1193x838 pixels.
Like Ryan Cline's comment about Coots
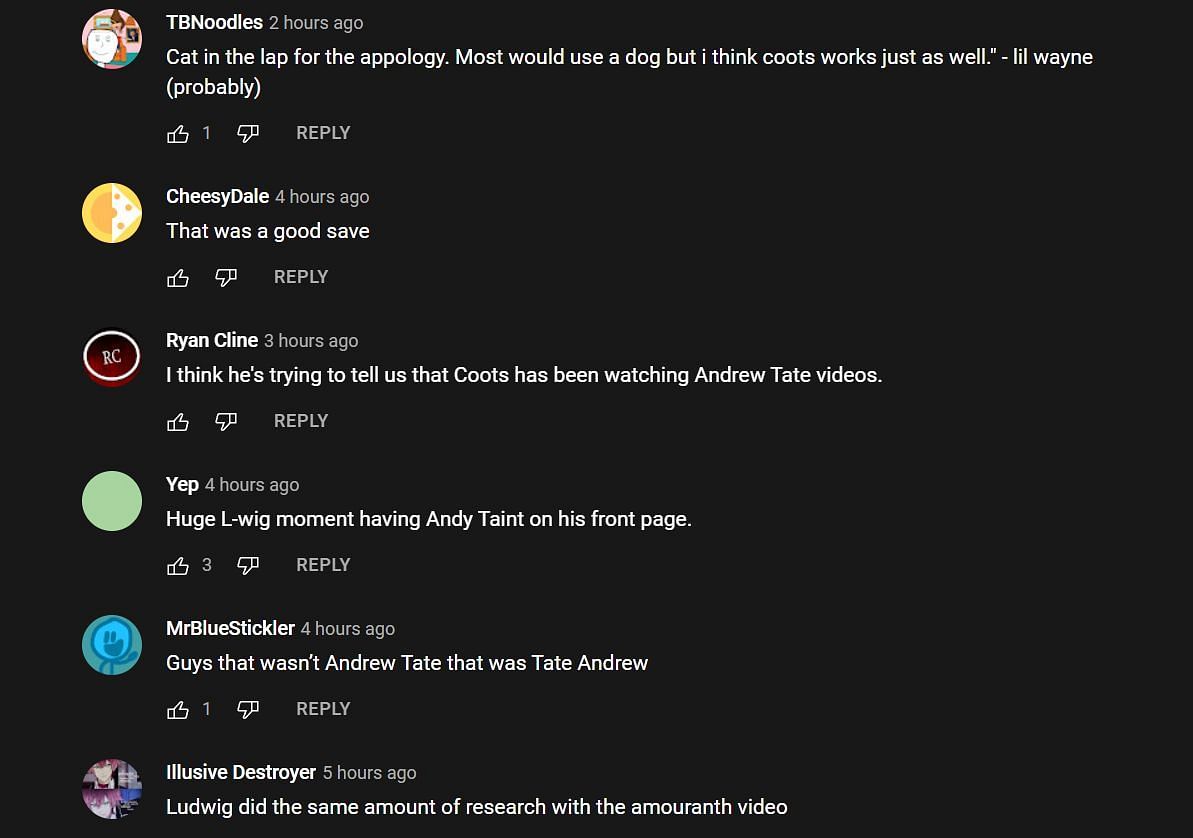(x=178, y=421)
